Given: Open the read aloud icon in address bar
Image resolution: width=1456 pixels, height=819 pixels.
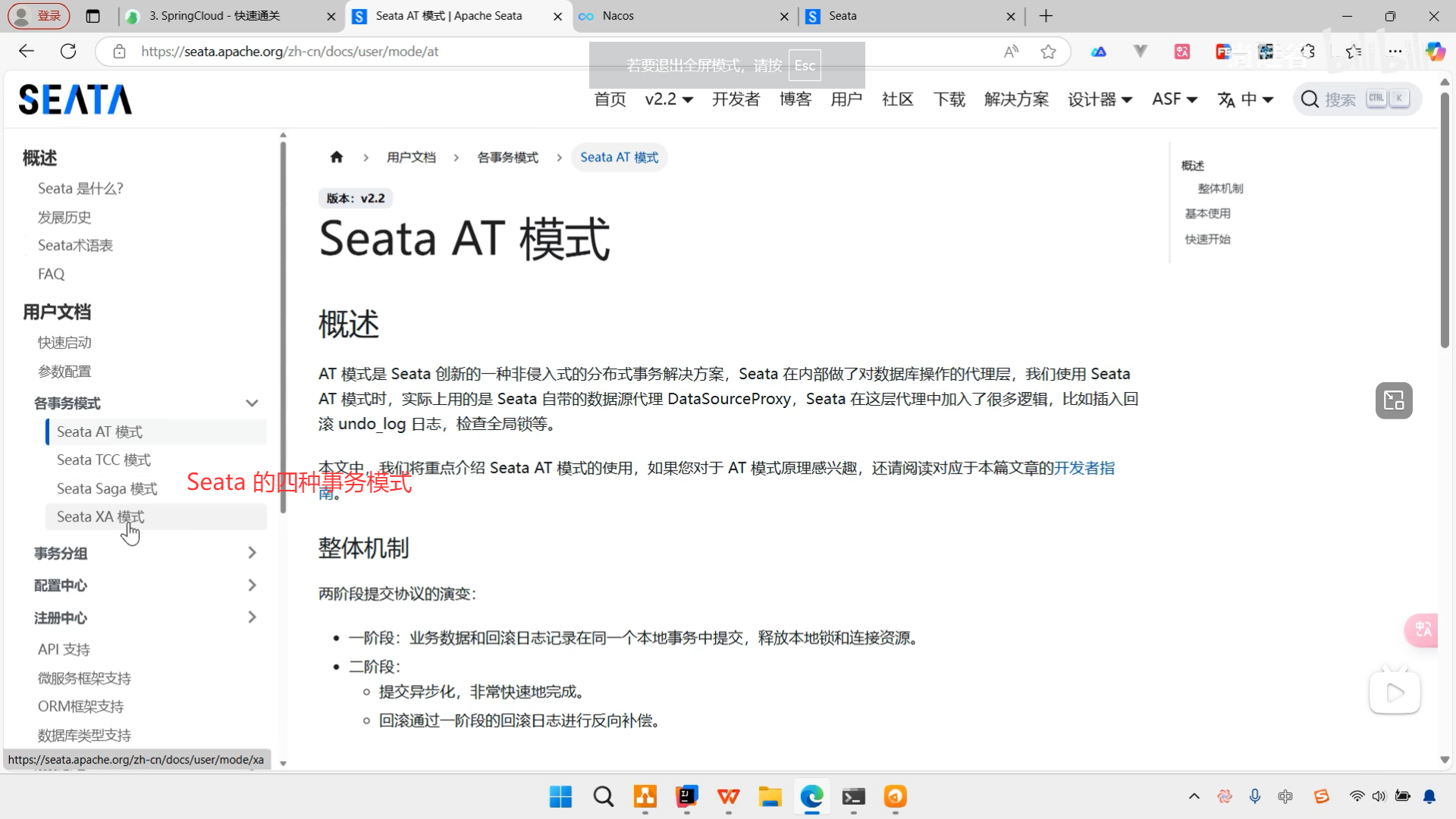Looking at the screenshot, I should tap(1011, 52).
